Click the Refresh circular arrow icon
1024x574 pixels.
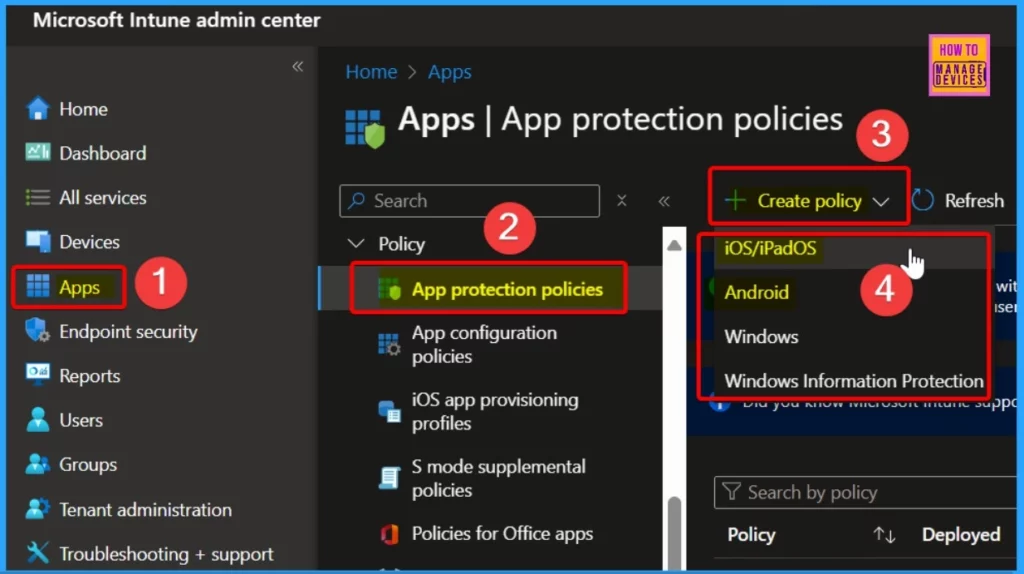coord(923,200)
